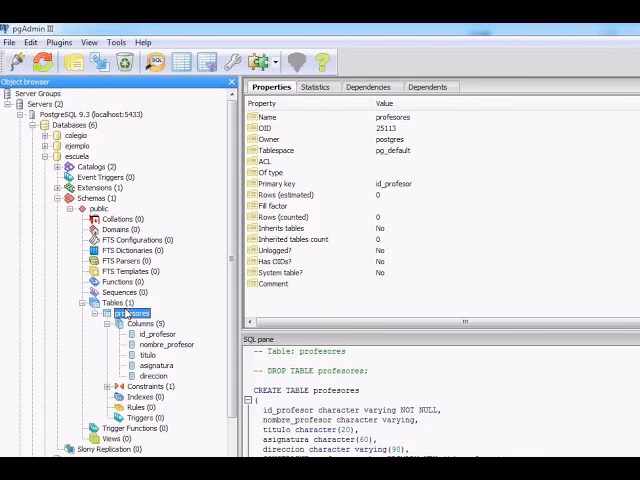640x480 pixels.
Task: Click the create new object icon
Action: (x=100, y=62)
